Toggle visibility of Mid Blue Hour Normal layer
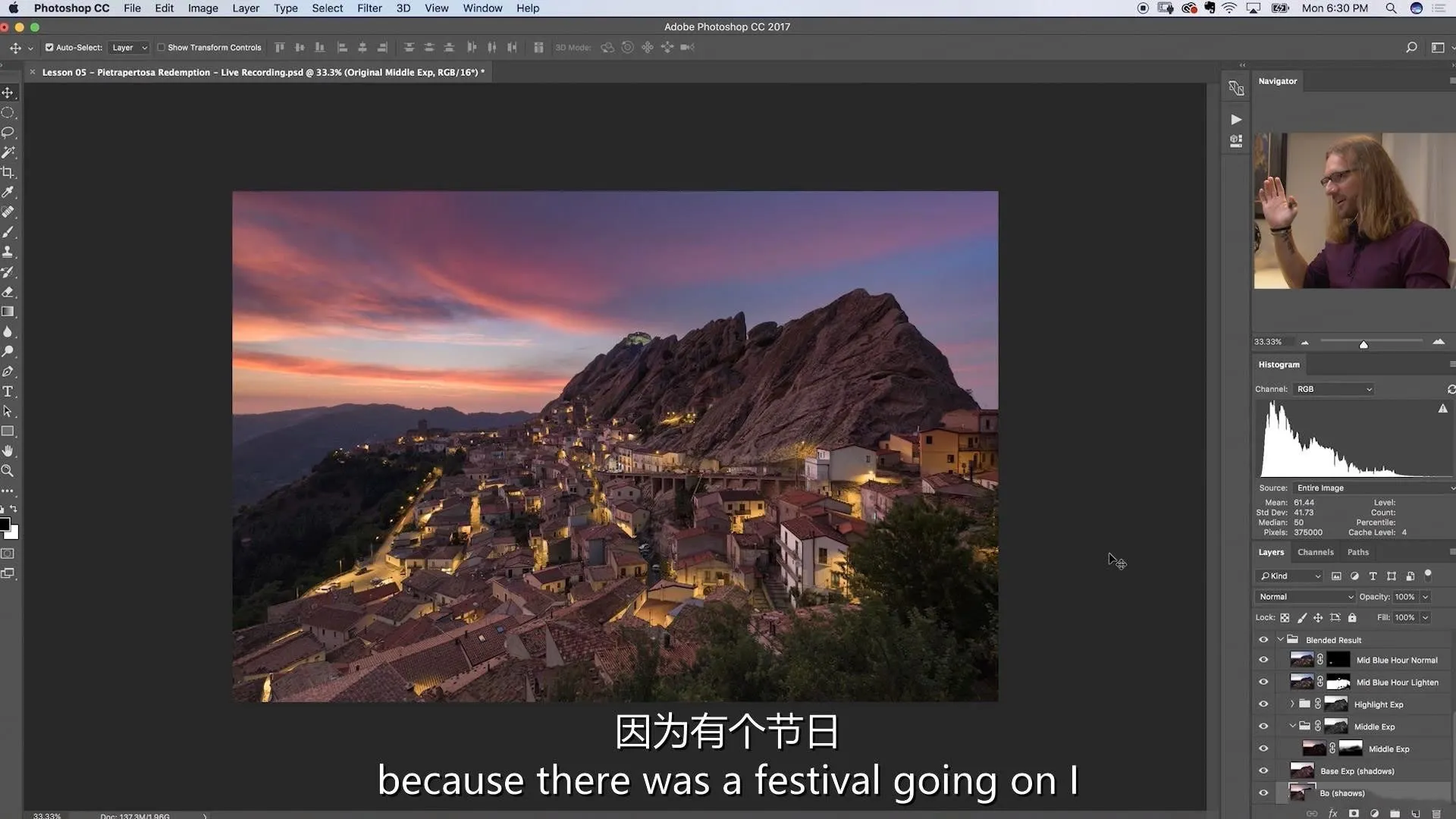Viewport: 1456px width, 819px height. click(1264, 660)
